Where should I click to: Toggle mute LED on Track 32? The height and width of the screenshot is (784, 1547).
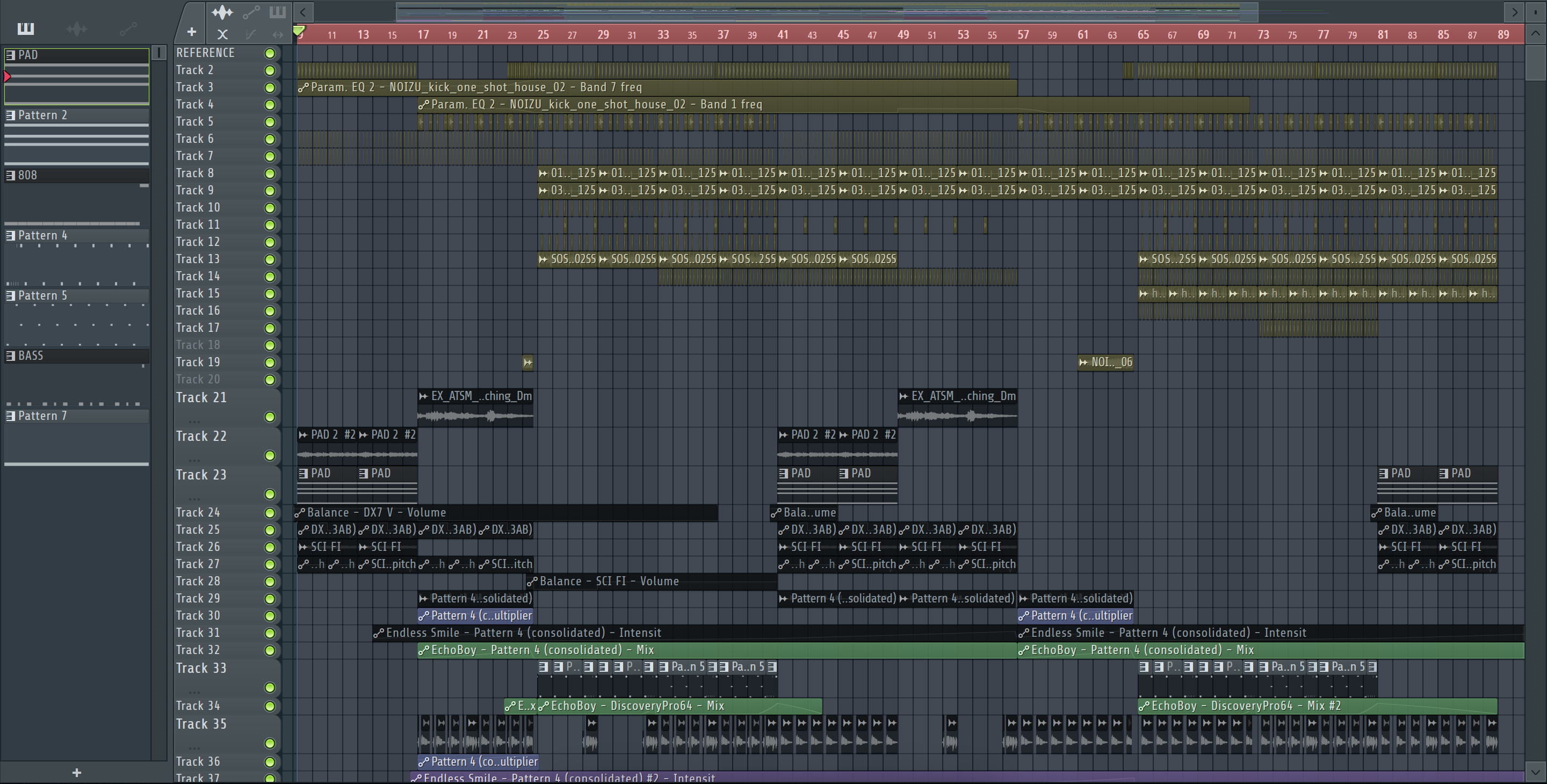270,650
